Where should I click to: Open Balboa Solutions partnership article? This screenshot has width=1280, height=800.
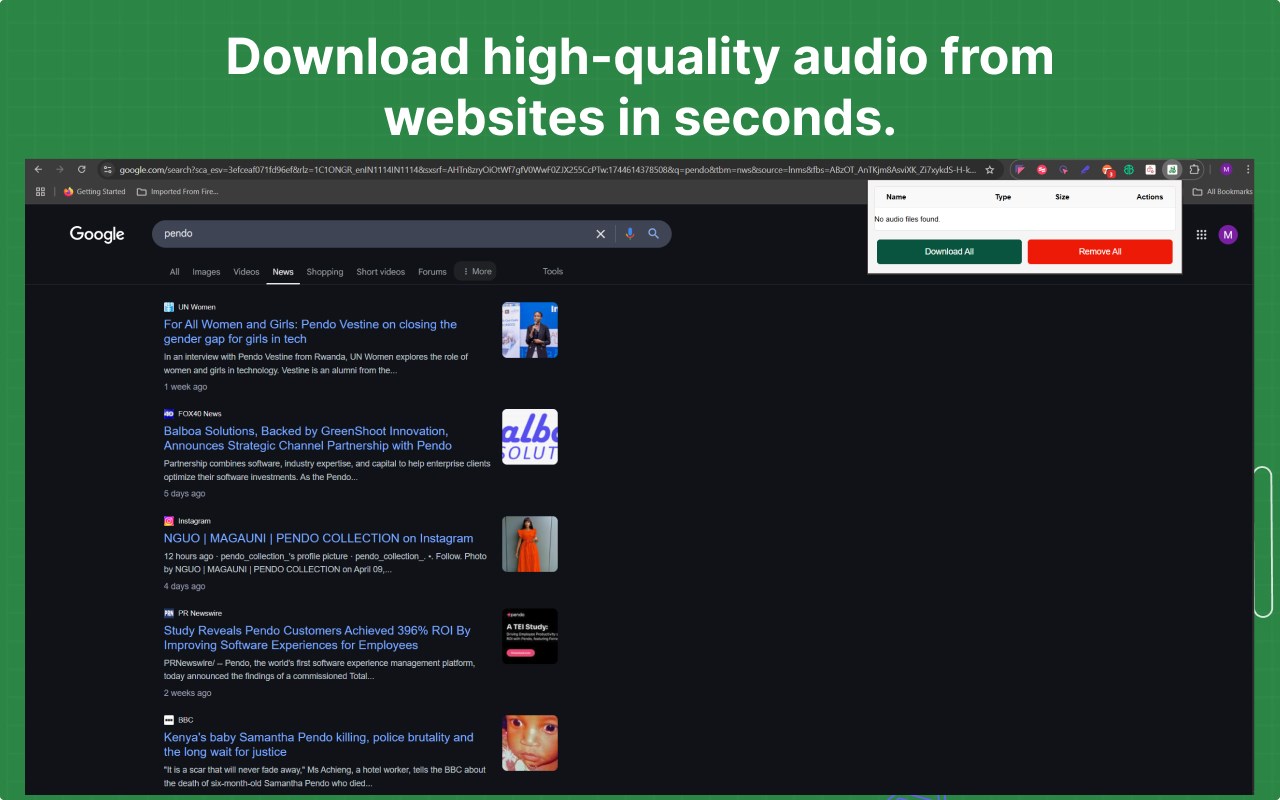pos(308,438)
